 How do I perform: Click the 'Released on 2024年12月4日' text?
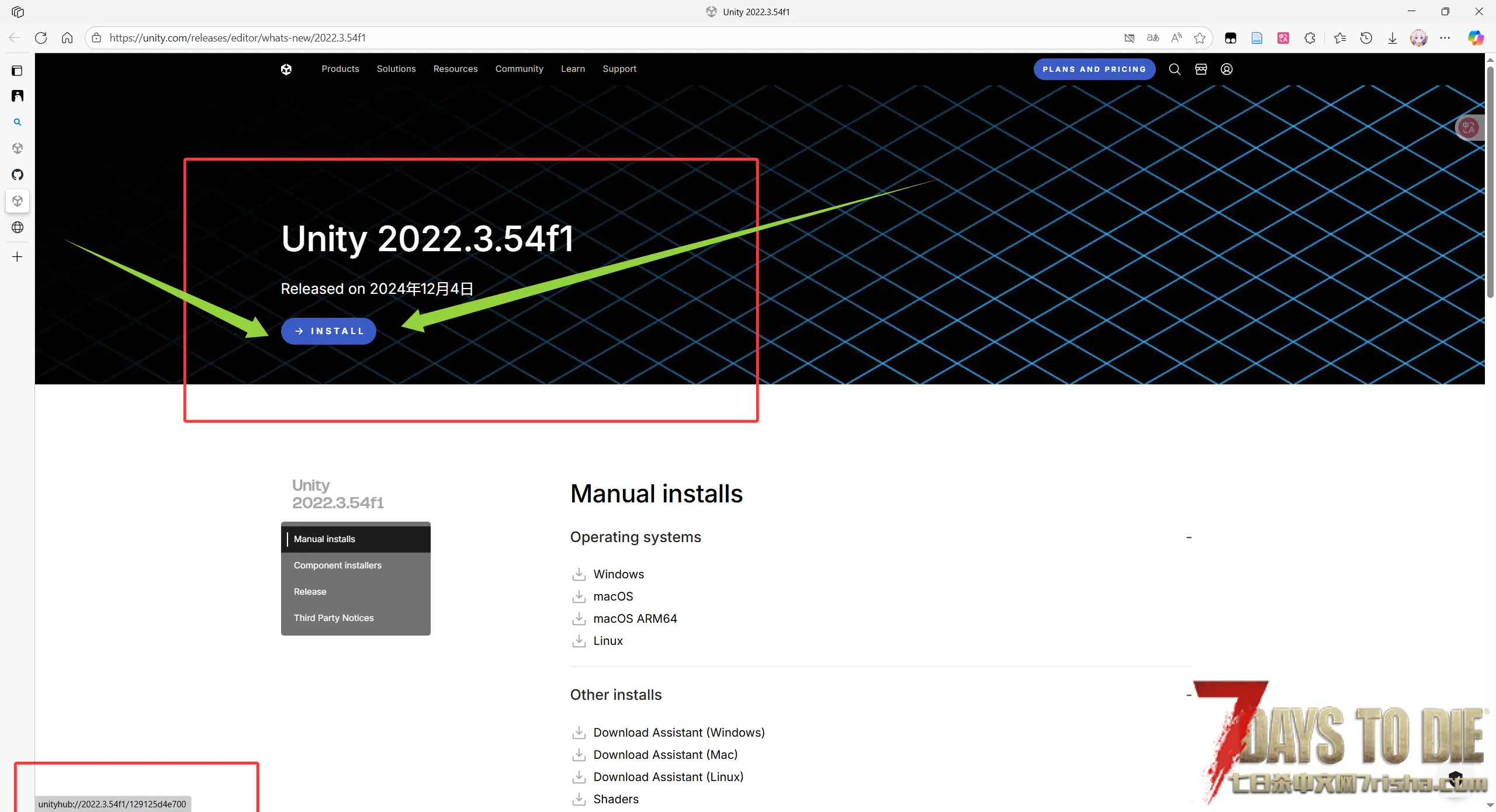[x=377, y=289]
